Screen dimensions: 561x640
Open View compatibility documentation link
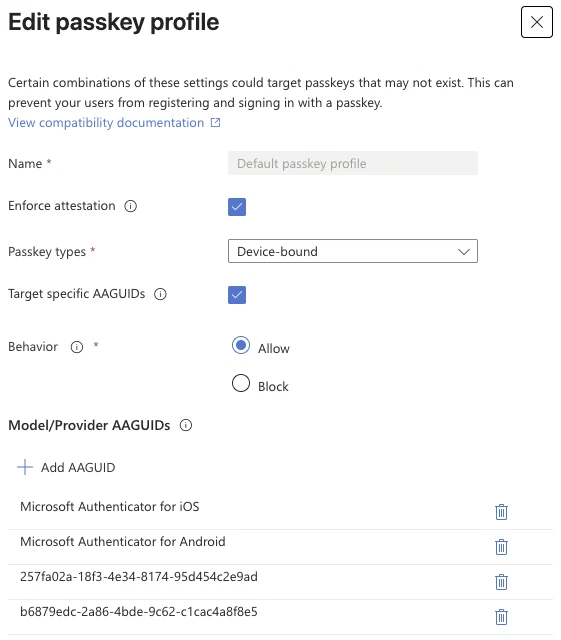pyautogui.click(x=106, y=123)
